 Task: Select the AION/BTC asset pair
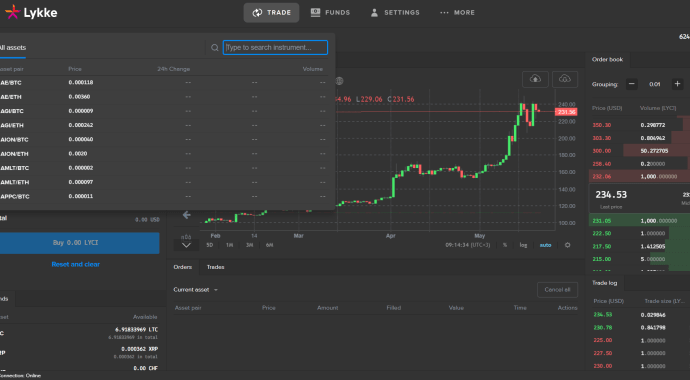pyautogui.click(x=164, y=139)
